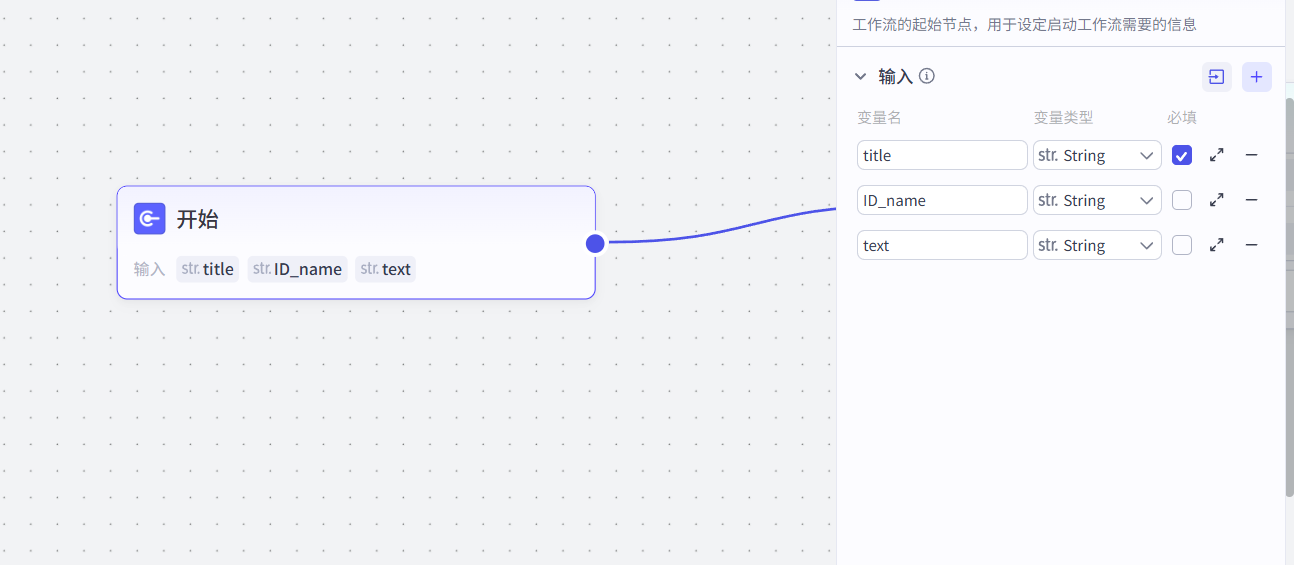Click the title variable name input field
The width and height of the screenshot is (1294, 565).
[941, 155]
